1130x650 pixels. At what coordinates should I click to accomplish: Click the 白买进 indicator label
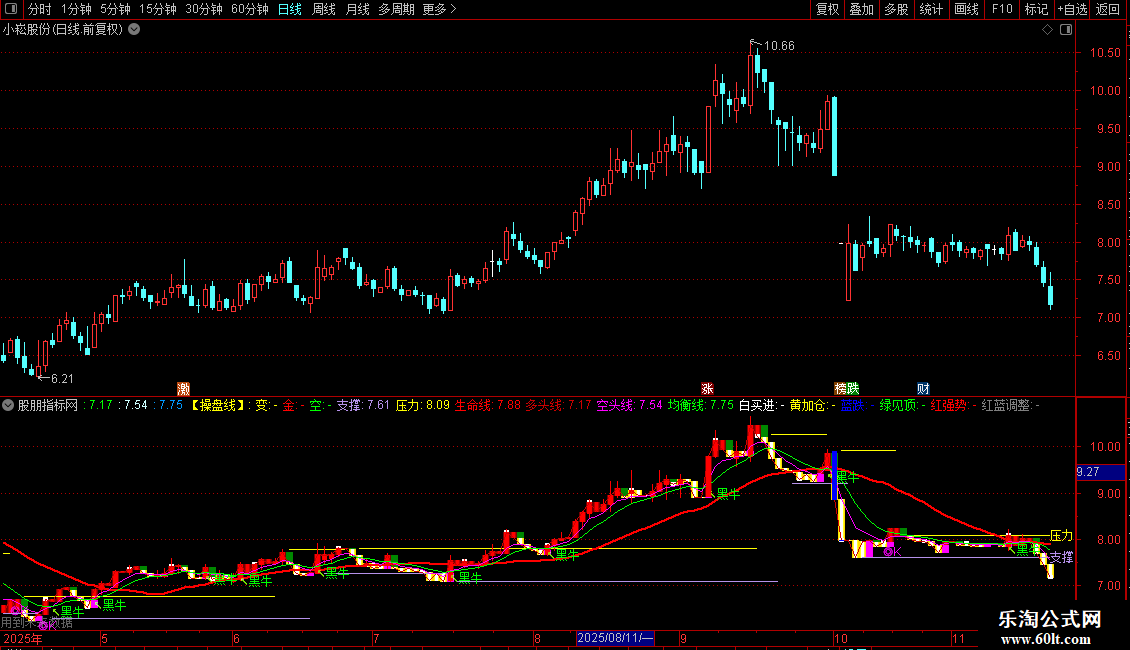coord(761,405)
